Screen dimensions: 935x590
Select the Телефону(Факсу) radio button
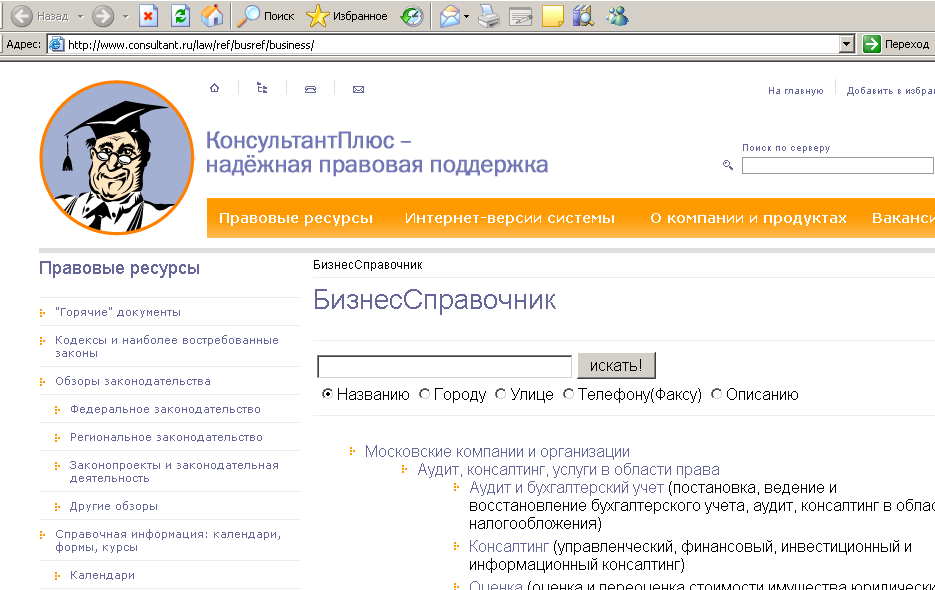(569, 394)
